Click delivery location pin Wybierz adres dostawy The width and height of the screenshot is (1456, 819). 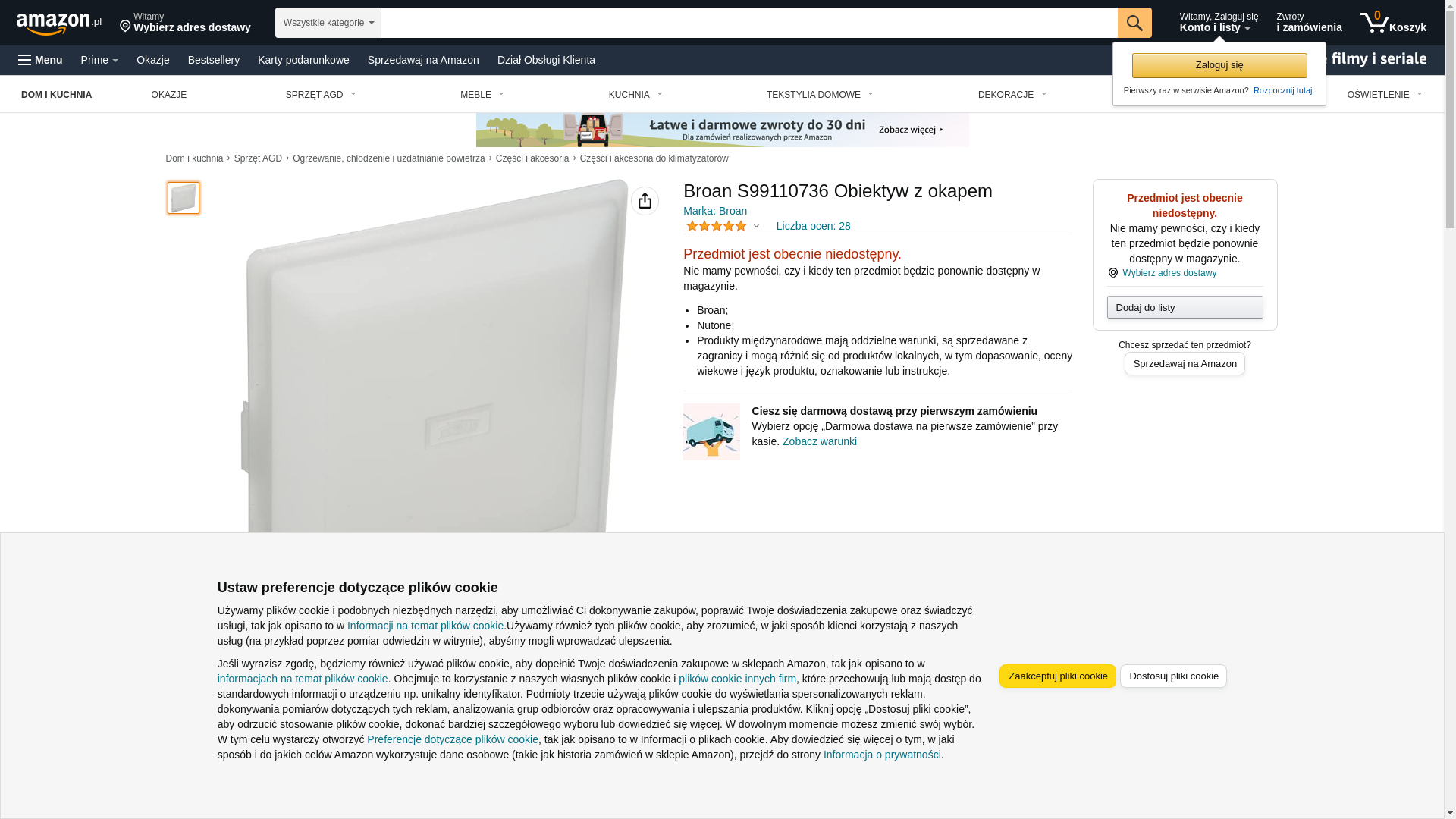185,23
